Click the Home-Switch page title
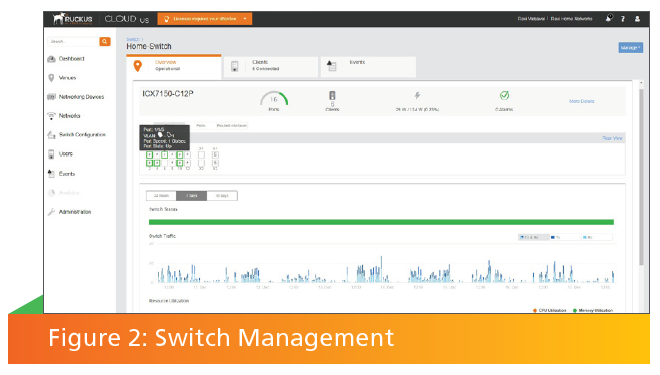 click(x=149, y=46)
